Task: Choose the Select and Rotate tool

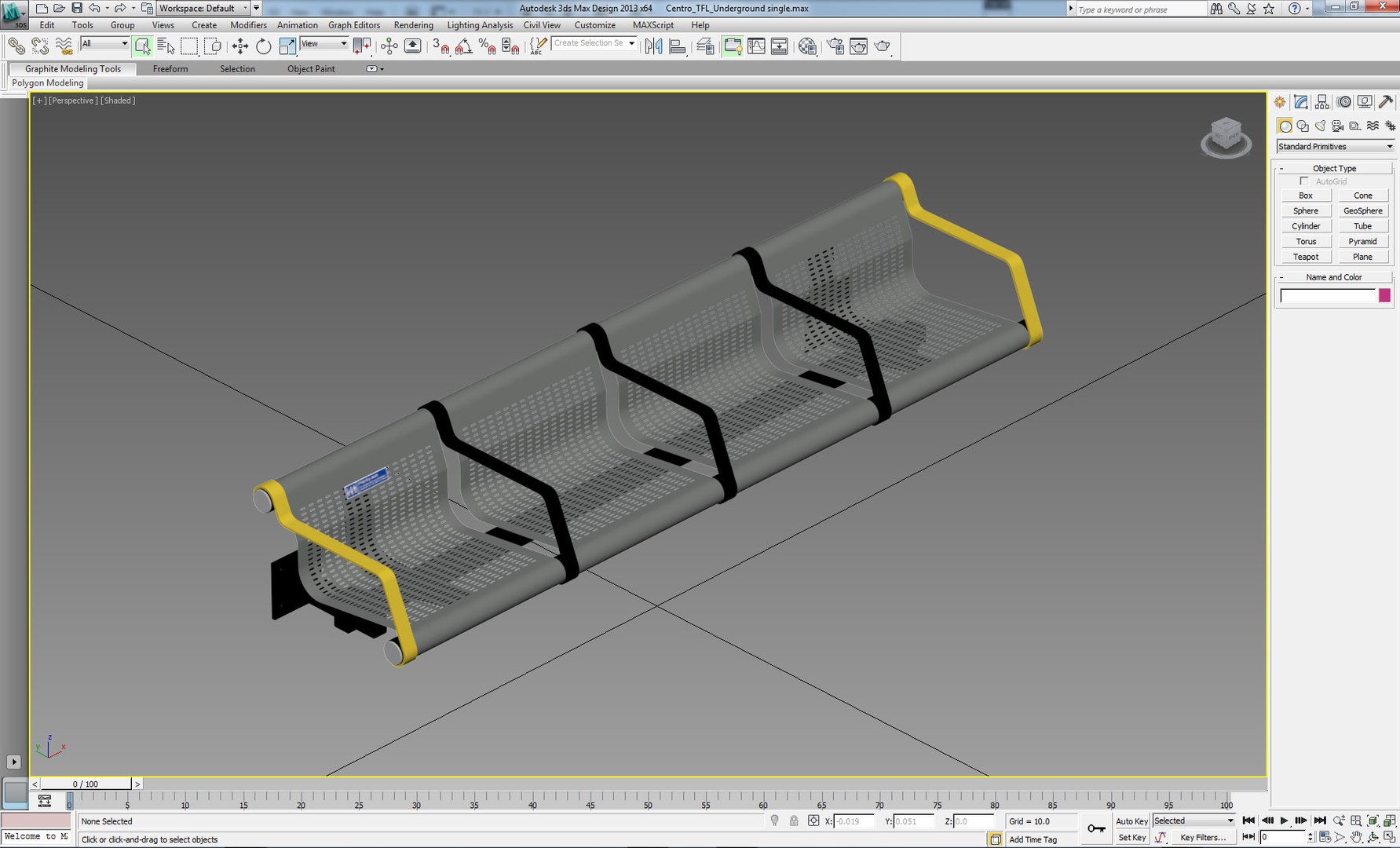Action: 263,46
